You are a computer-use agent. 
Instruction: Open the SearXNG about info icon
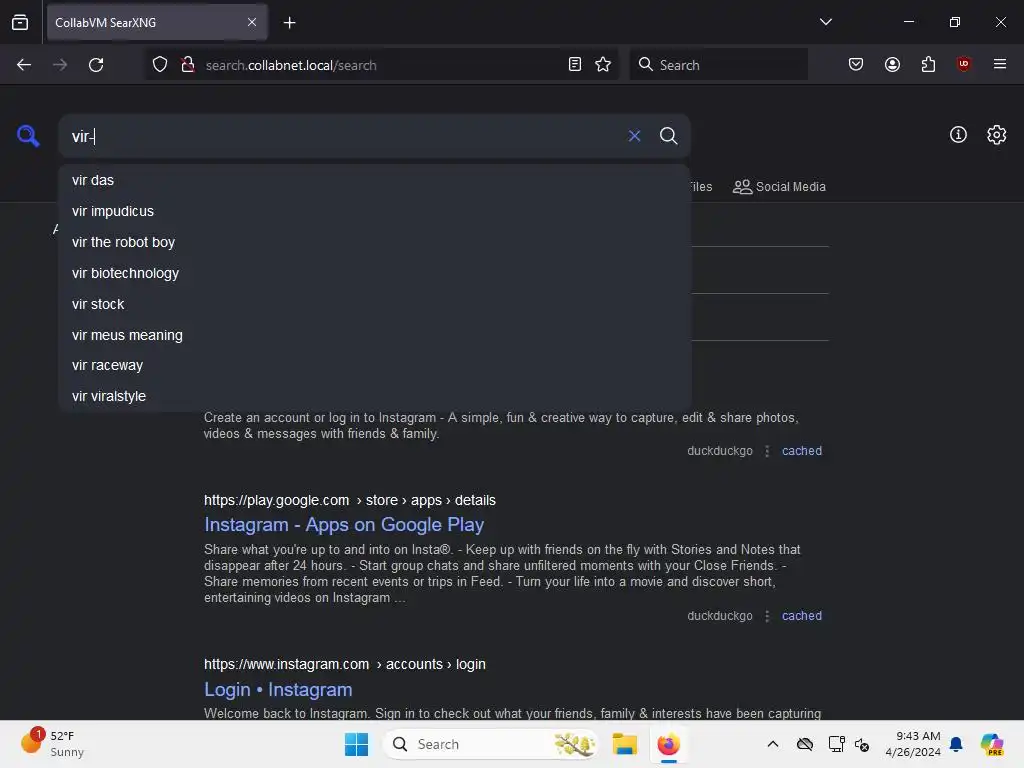958,135
